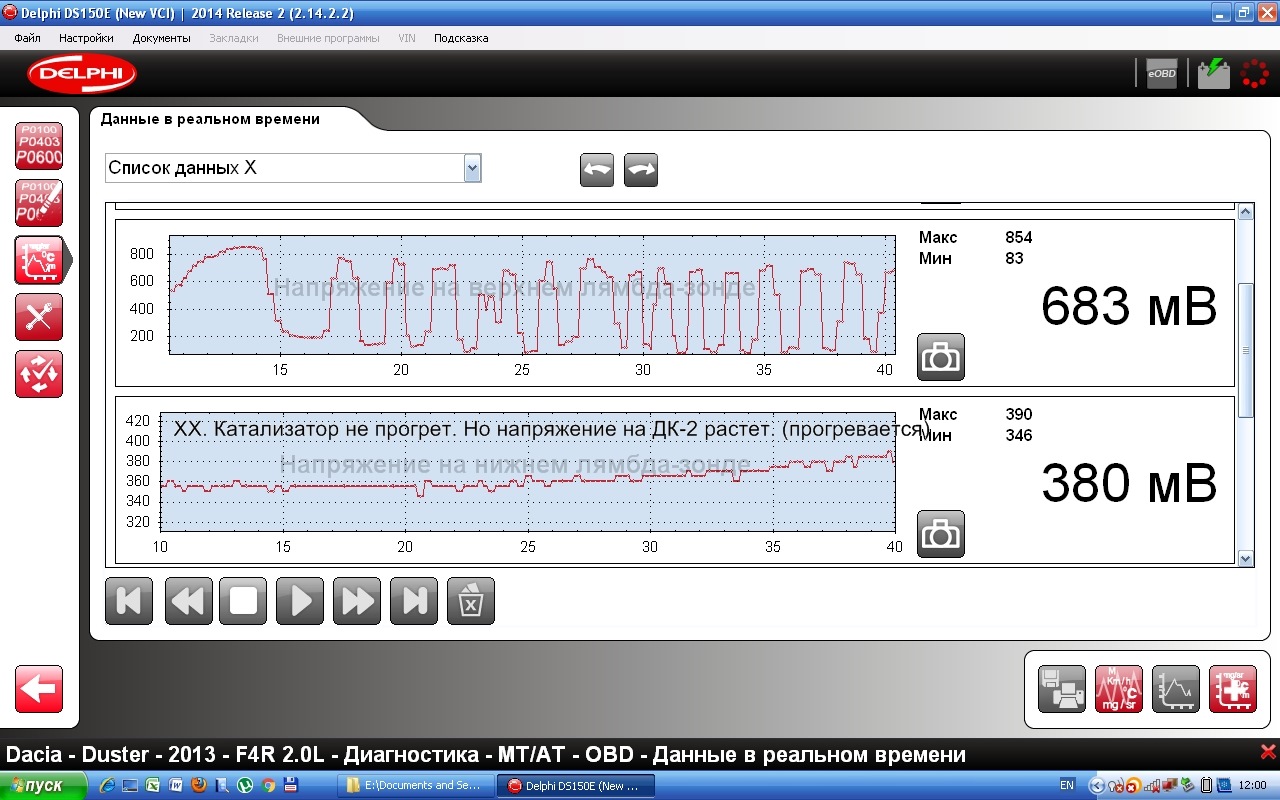The width and height of the screenshot is (1280, 800).
Task: Launch Excel from quick launch
Action: point(152,786)
